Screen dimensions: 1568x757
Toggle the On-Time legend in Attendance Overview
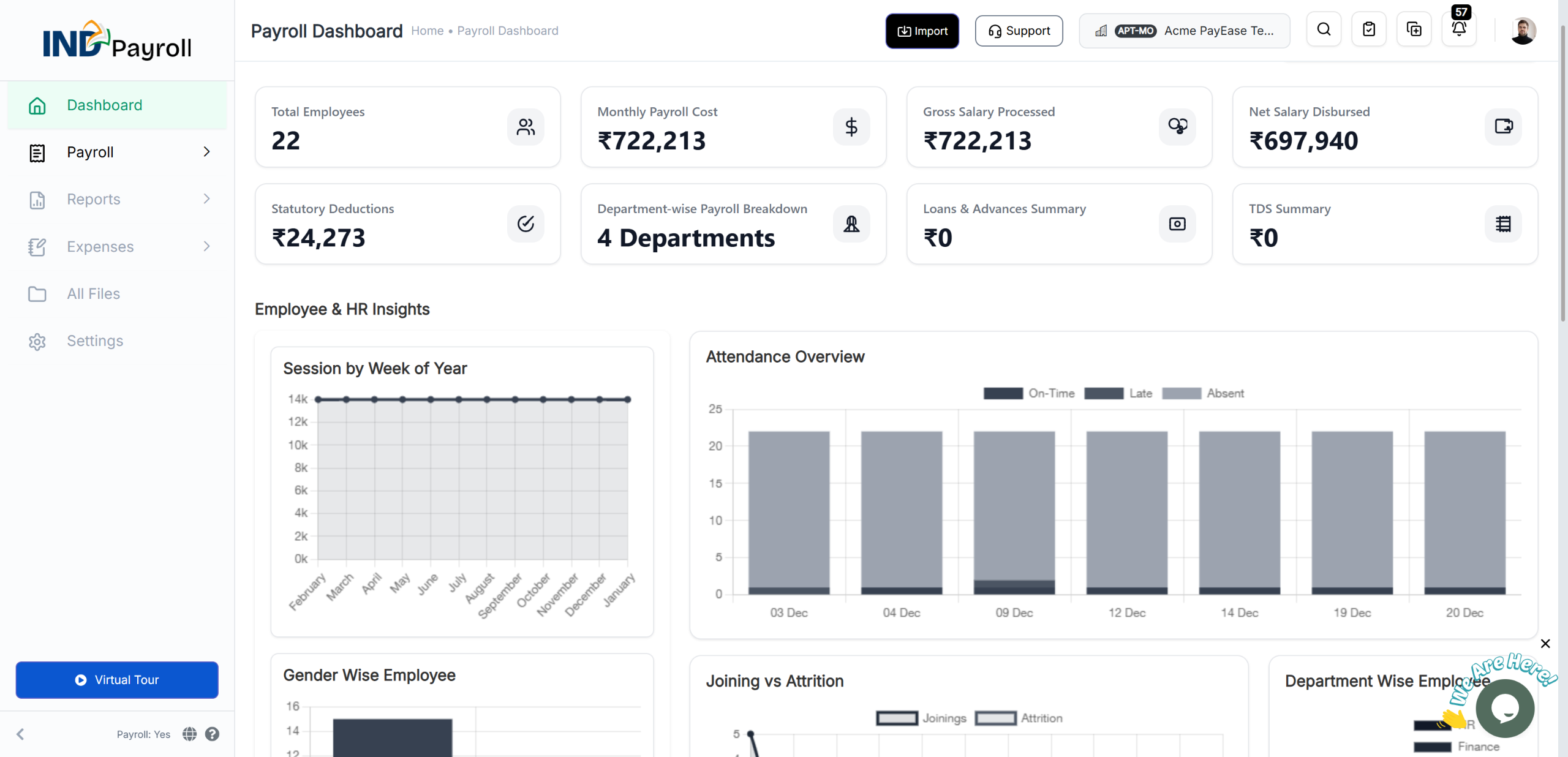coord(1029,393)
